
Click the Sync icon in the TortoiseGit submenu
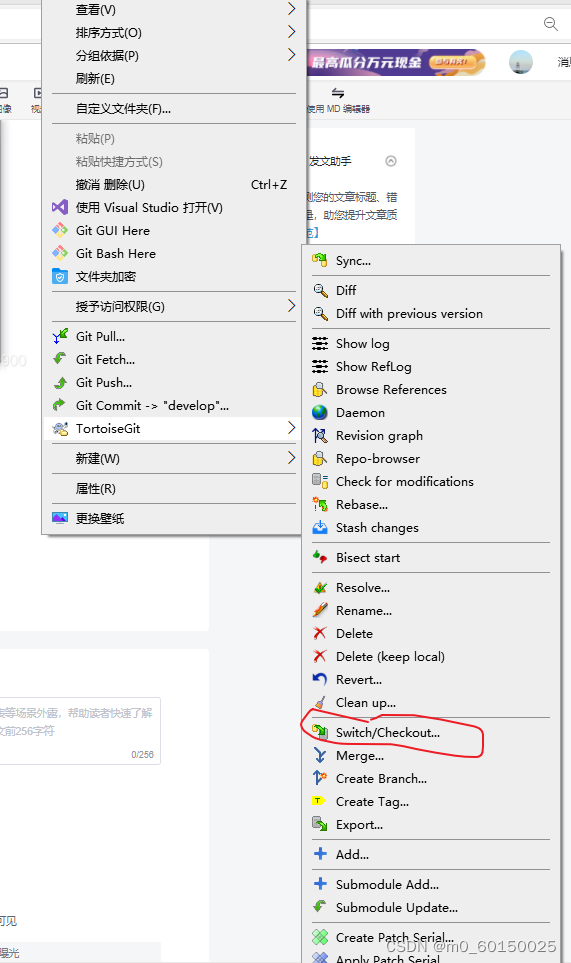(x=319, y=260)
